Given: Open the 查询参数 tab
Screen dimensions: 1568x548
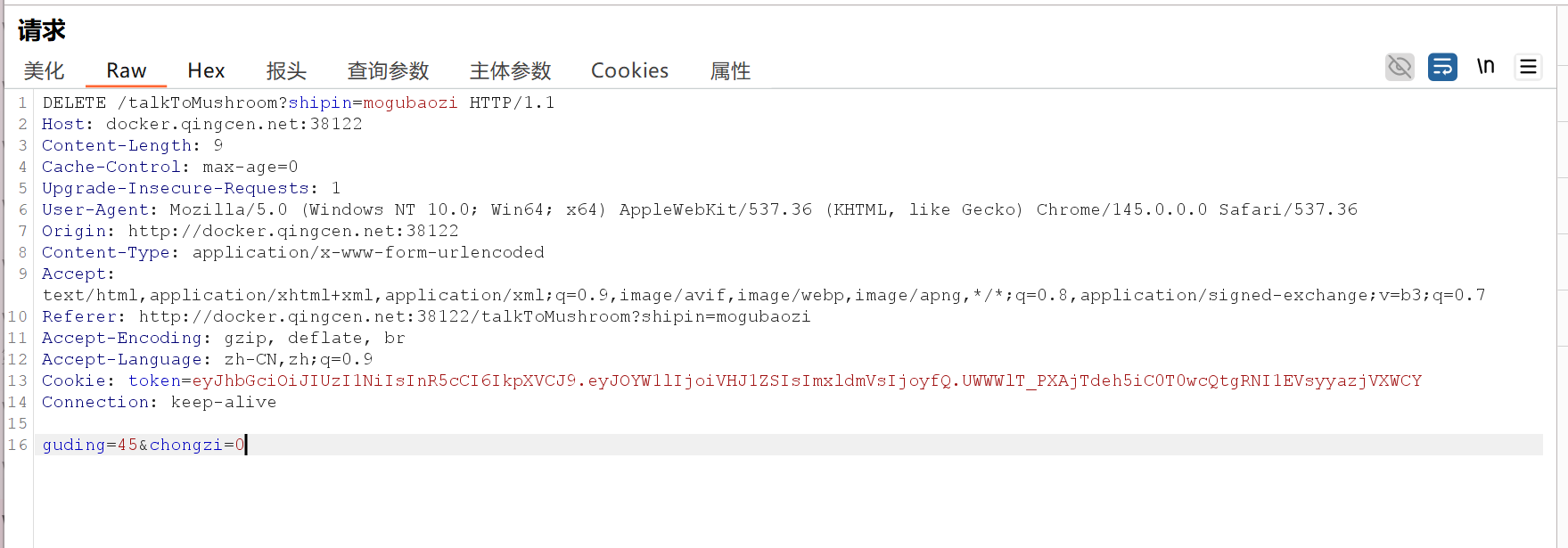Looking at the screenshot, I should click(x=388, y=70).
